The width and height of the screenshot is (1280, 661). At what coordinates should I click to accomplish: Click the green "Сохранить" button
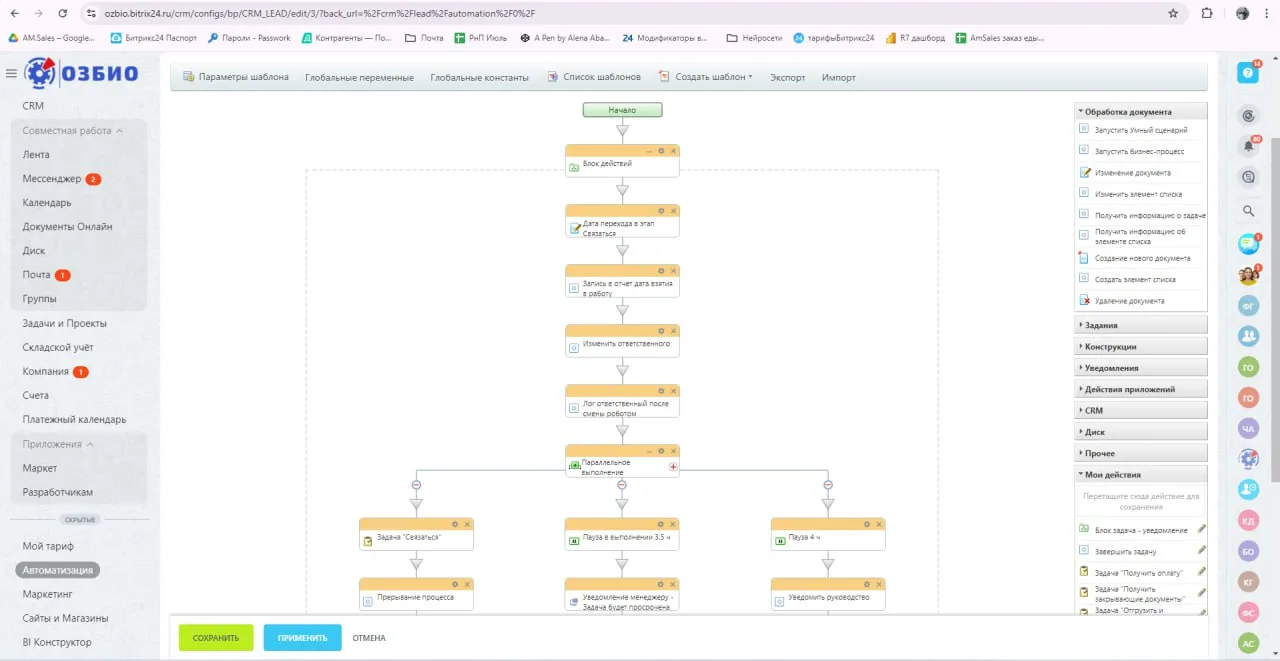pyautogui.click(x=216, y=638)
